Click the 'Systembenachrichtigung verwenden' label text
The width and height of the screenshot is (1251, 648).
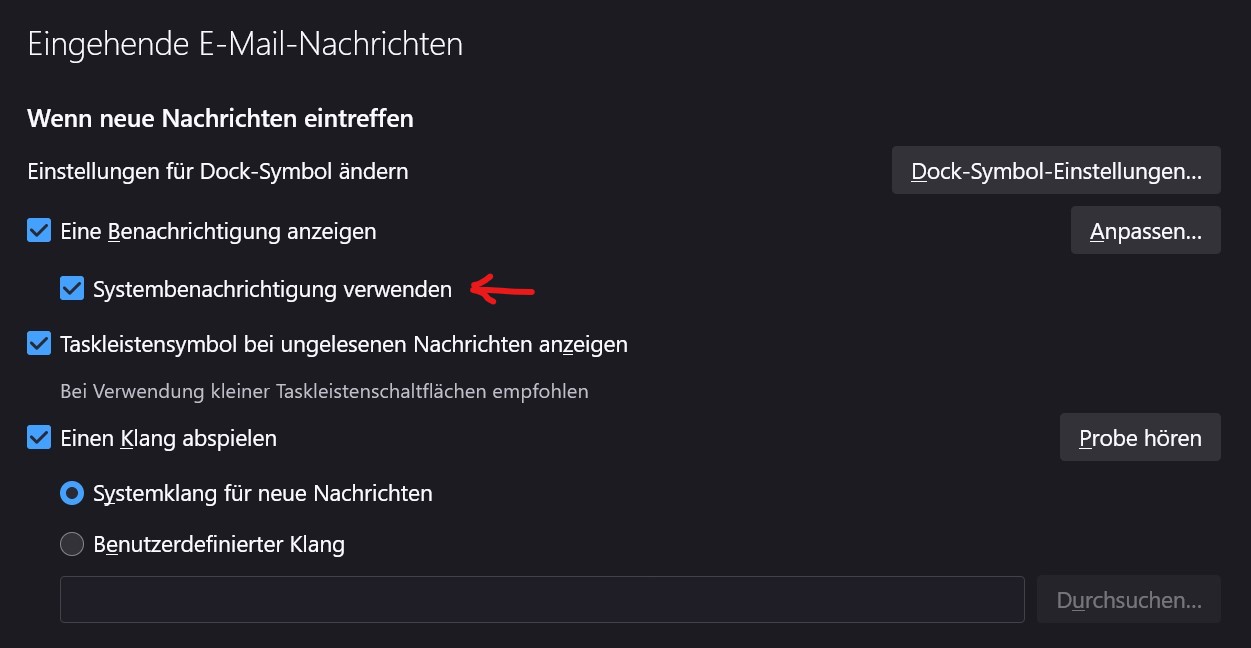272,289
